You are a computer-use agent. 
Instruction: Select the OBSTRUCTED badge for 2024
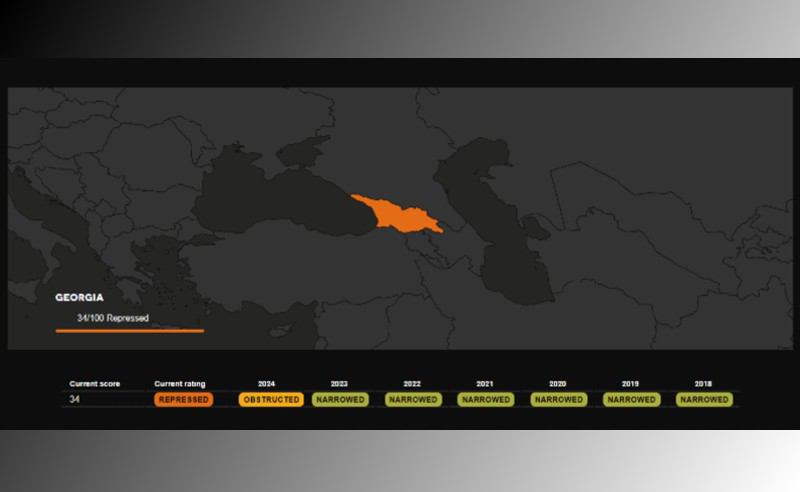[271, 399]
